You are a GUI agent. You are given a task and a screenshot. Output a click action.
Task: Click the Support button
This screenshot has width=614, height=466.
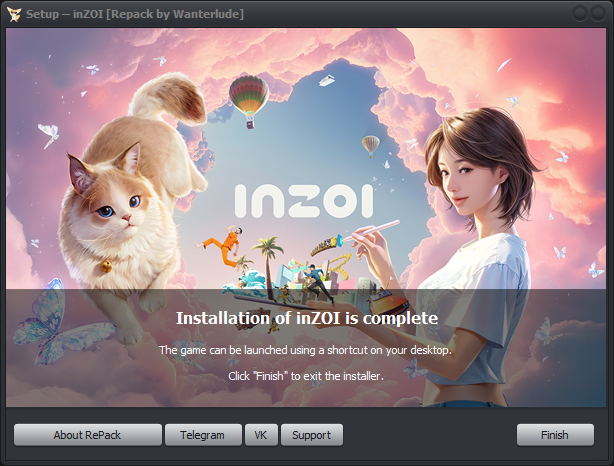(x=312, y=435)
